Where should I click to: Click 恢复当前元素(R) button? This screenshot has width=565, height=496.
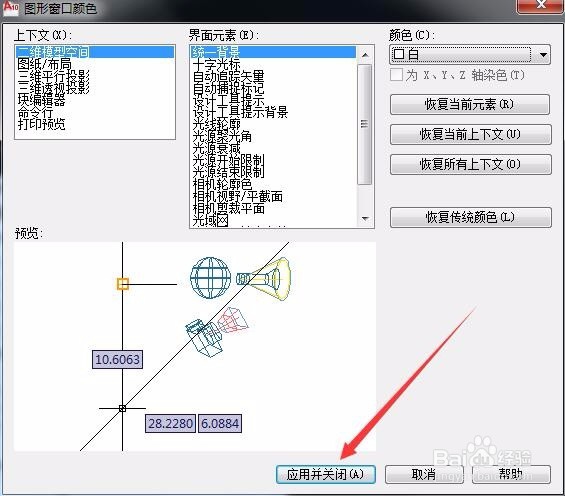coord(470,104)
